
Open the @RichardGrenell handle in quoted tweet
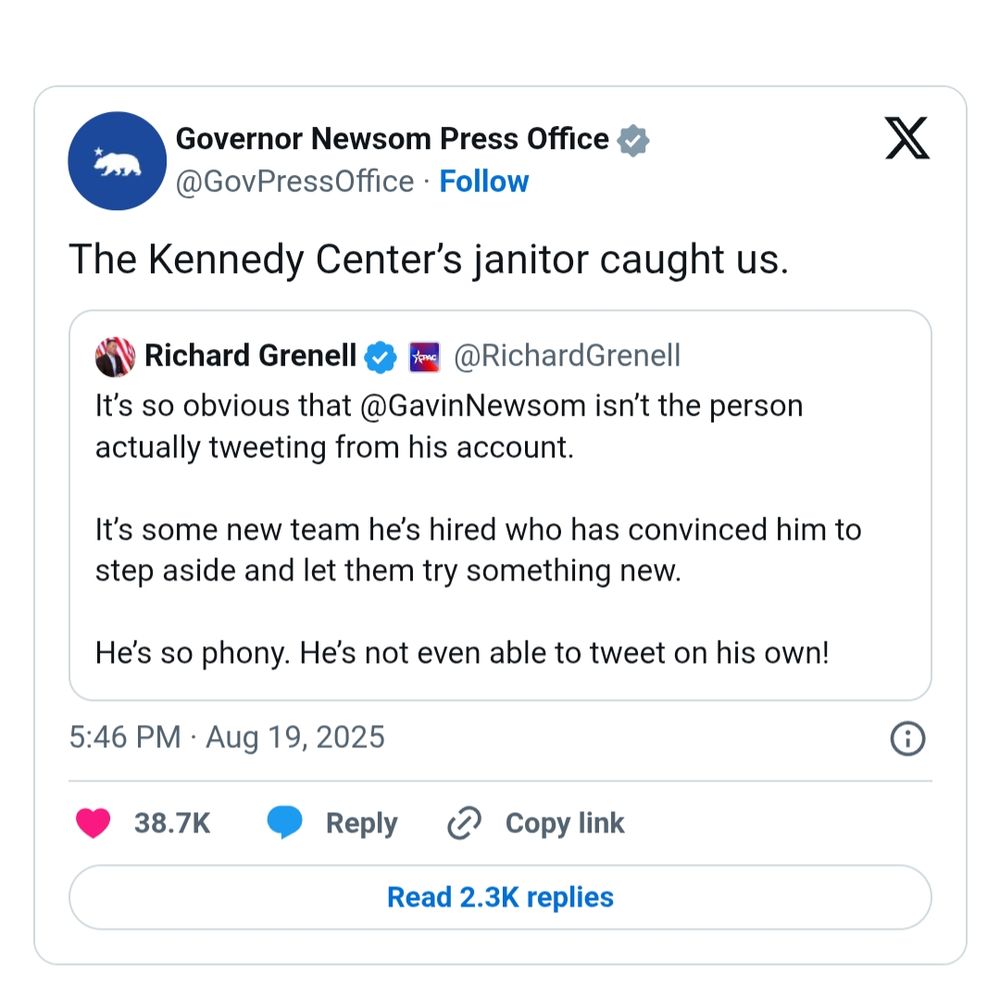click(x=567, y=356)
